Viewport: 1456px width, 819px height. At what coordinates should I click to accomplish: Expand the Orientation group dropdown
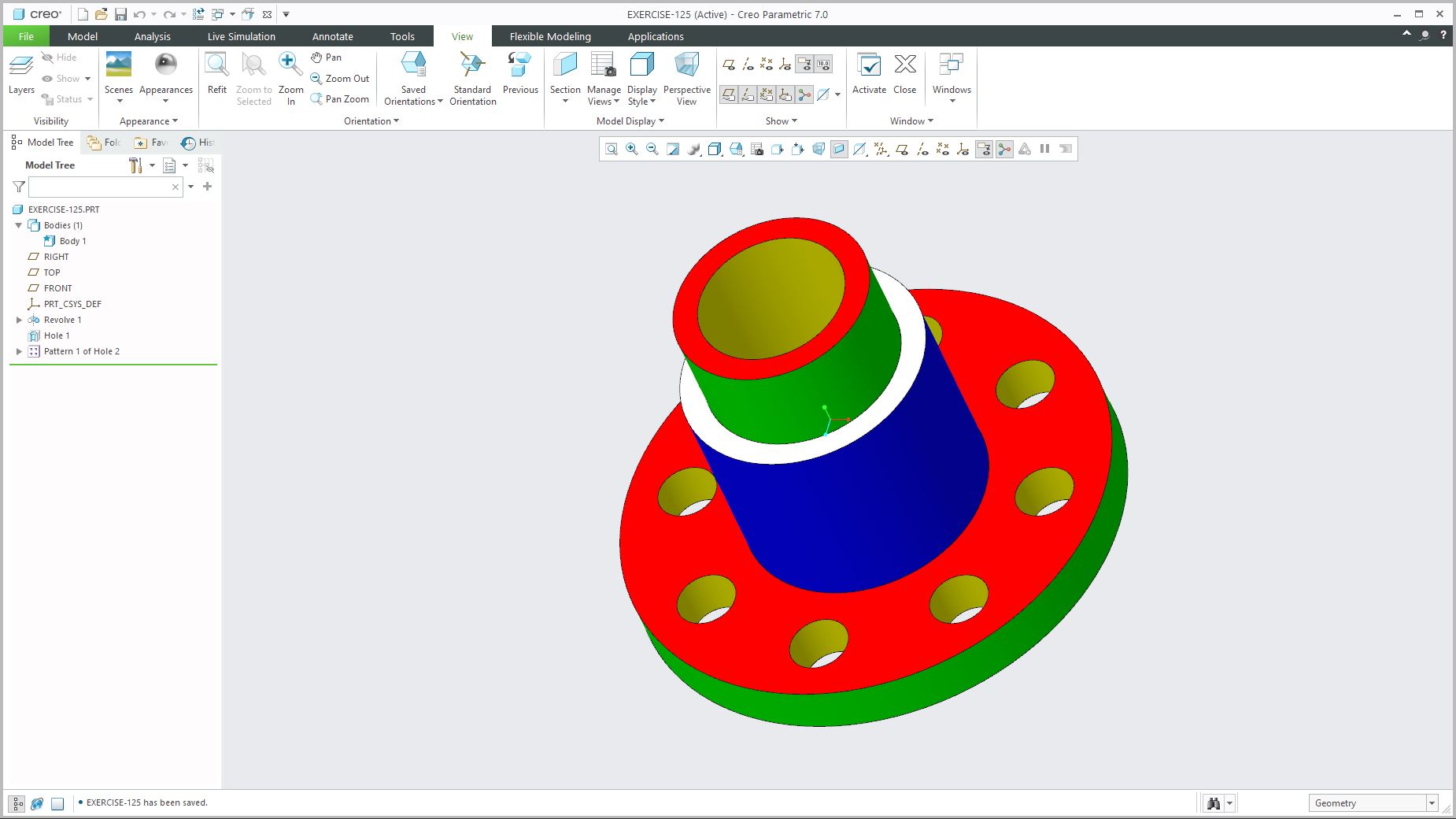point(371,121)
